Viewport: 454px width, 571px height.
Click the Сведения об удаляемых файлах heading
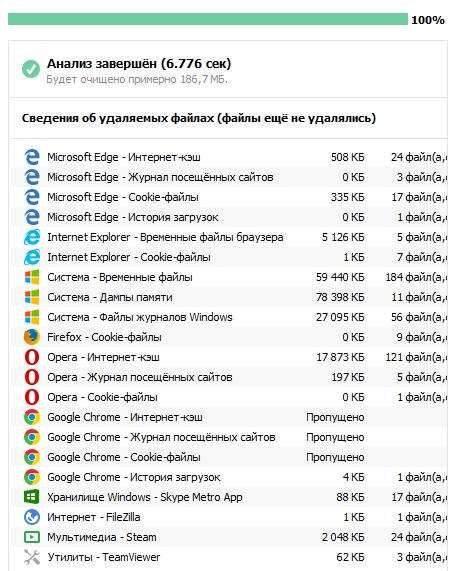point(199,118)
